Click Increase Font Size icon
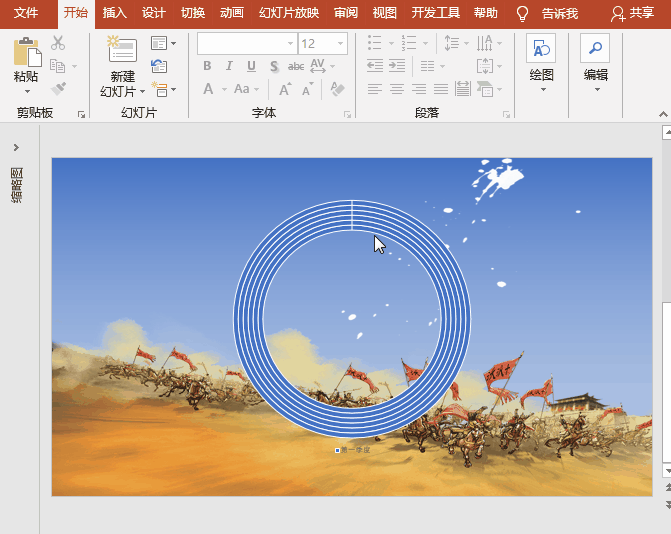Screen dimensions: 671x534 [x=285, y=89]
